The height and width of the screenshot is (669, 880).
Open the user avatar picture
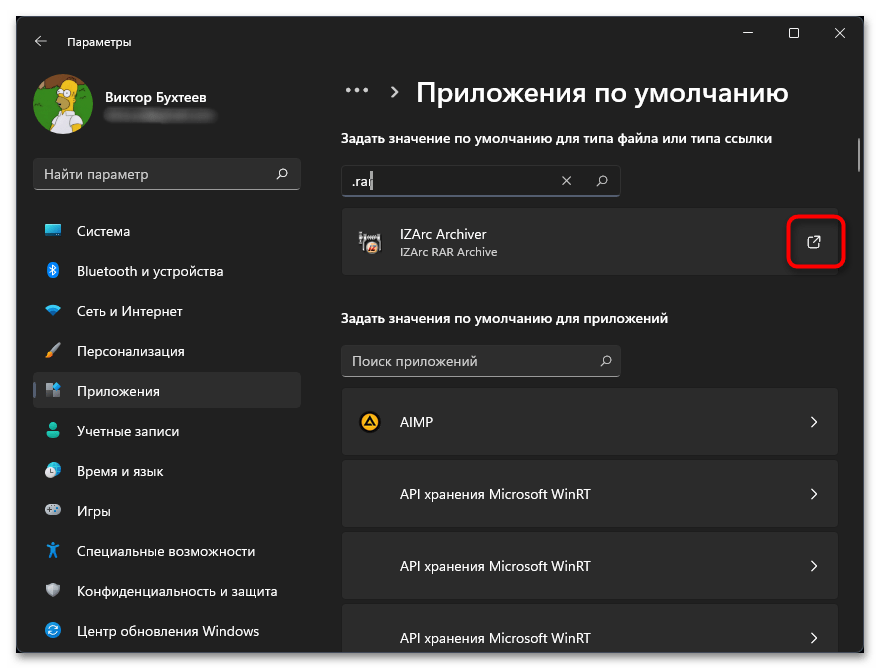point(63,104)
